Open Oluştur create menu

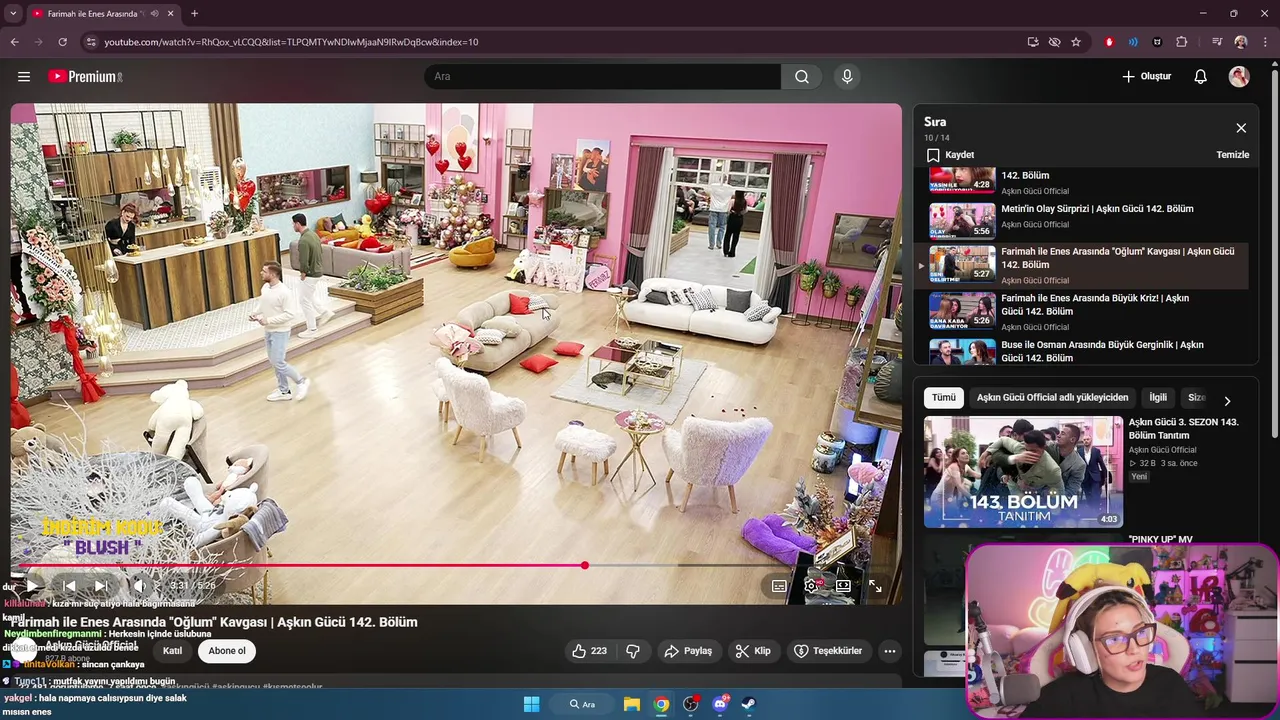(1146, 76)
